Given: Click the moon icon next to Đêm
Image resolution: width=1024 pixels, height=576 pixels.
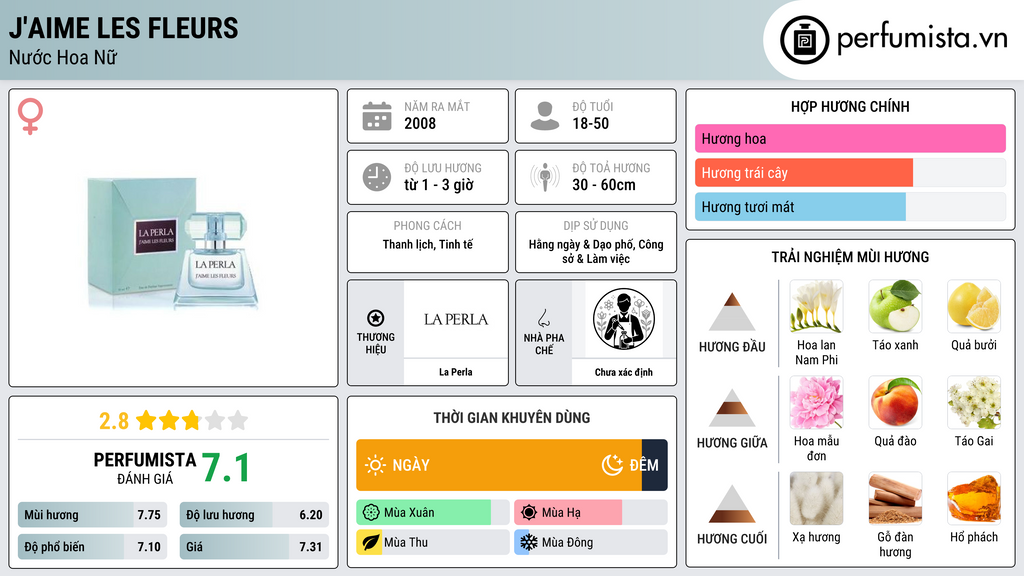Looking at the screenshot, I should point(612,465).
